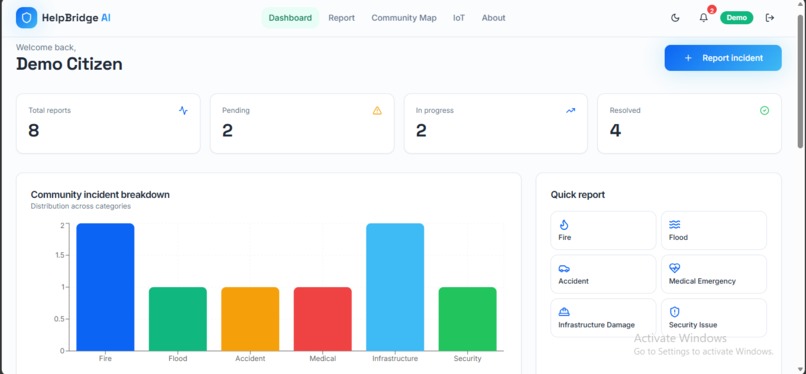Screen dimensions: 806x374
Task: Click the blue Fire bar in chart
Action: 105,287
